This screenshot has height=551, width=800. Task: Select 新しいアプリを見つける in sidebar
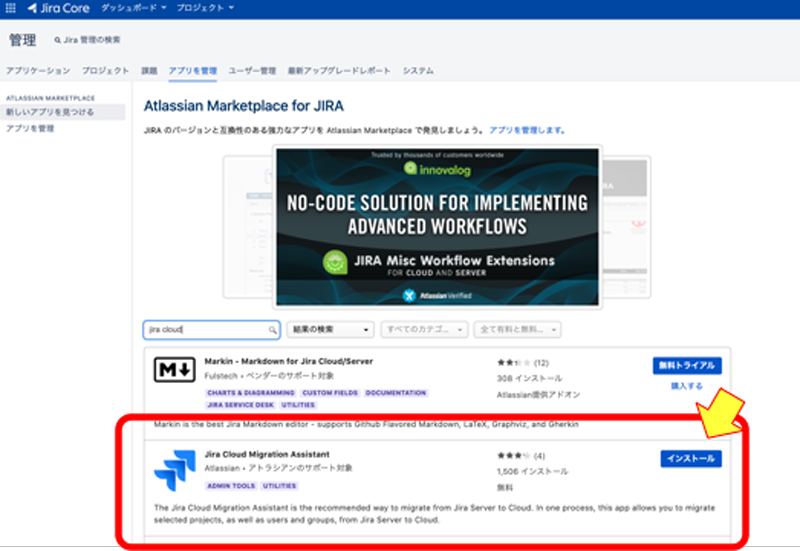point(63,112)
